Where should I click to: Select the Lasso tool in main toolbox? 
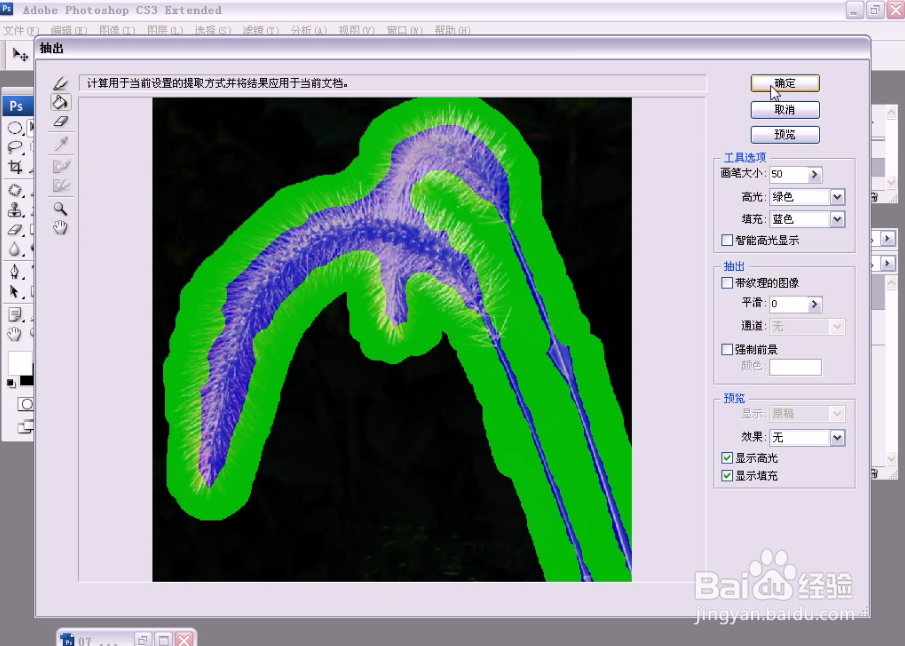(x=15, y=147)
